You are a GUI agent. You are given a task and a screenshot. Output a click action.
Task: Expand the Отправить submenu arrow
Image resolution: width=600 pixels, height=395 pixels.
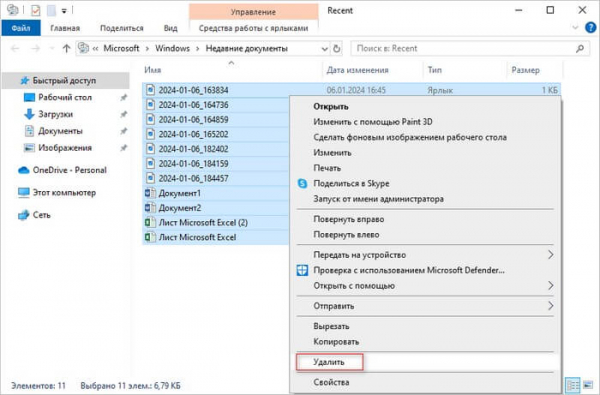[550, 306]
